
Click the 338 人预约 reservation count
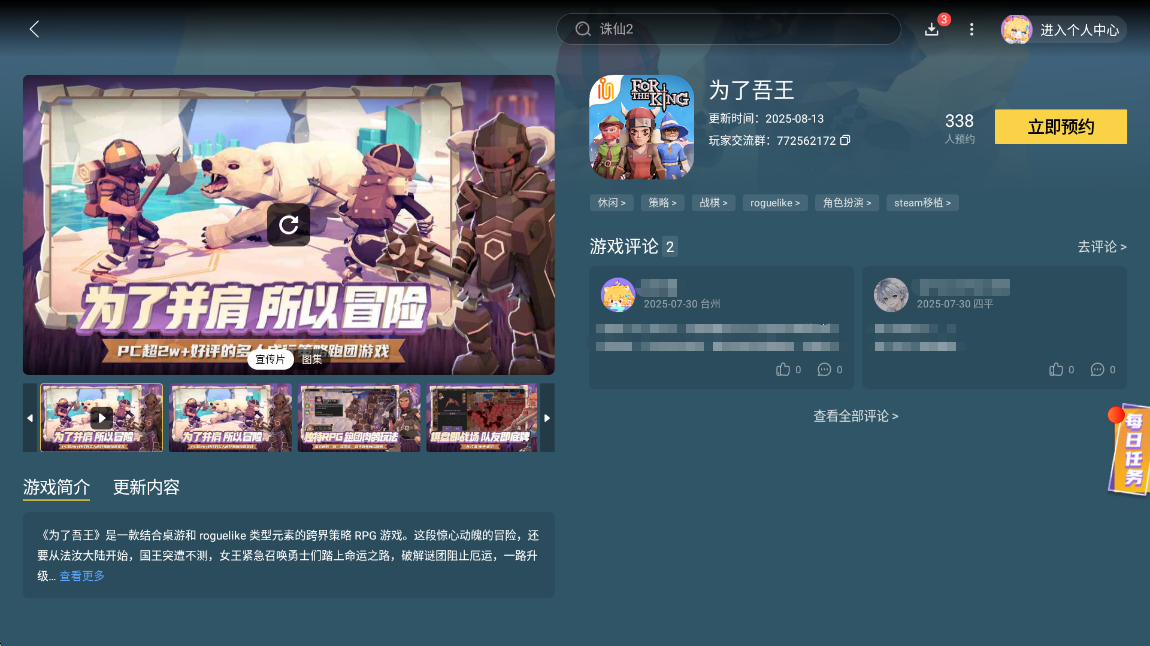click(959, 128)
